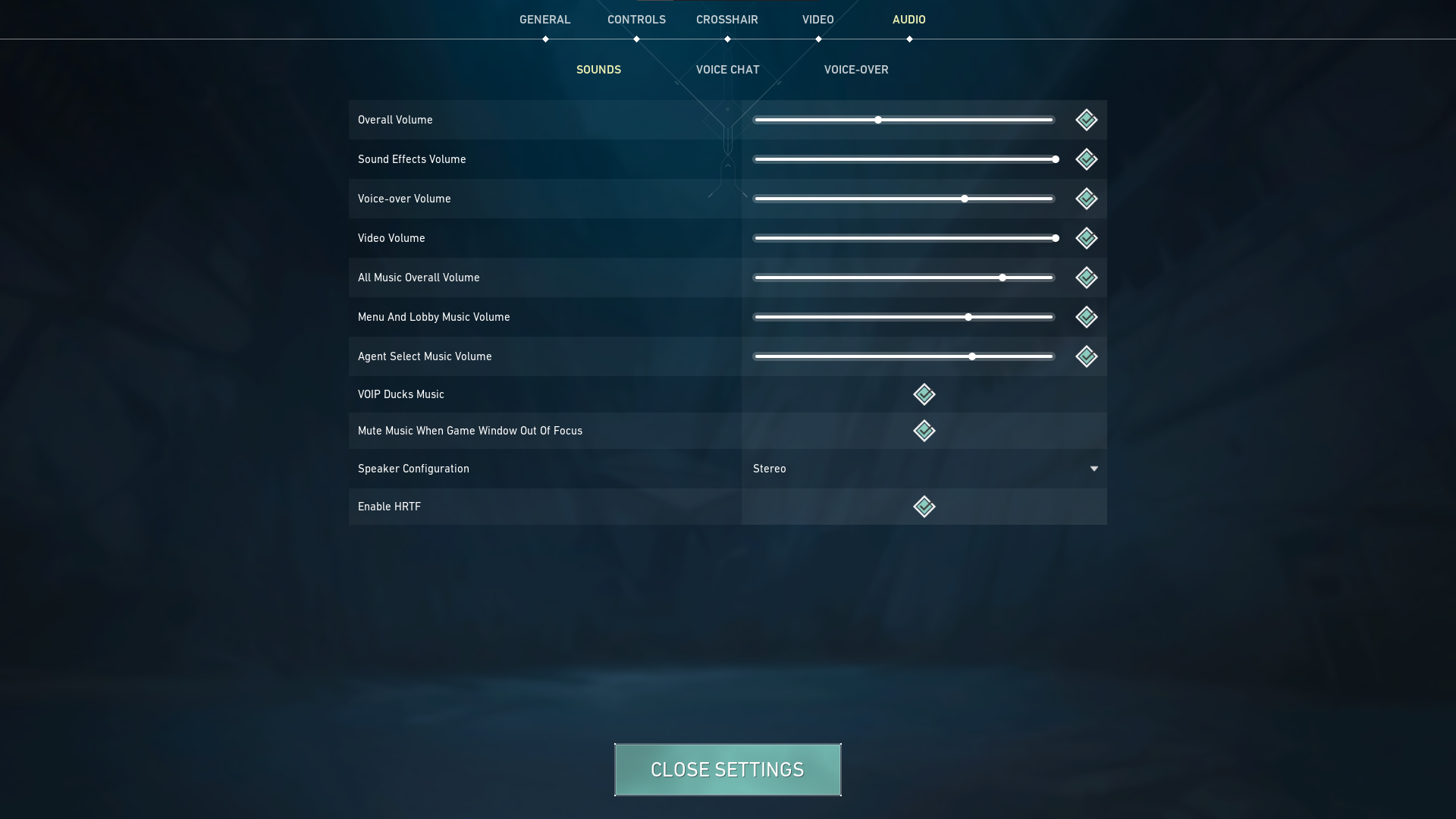Switch to Voice Chat tab

728,69
